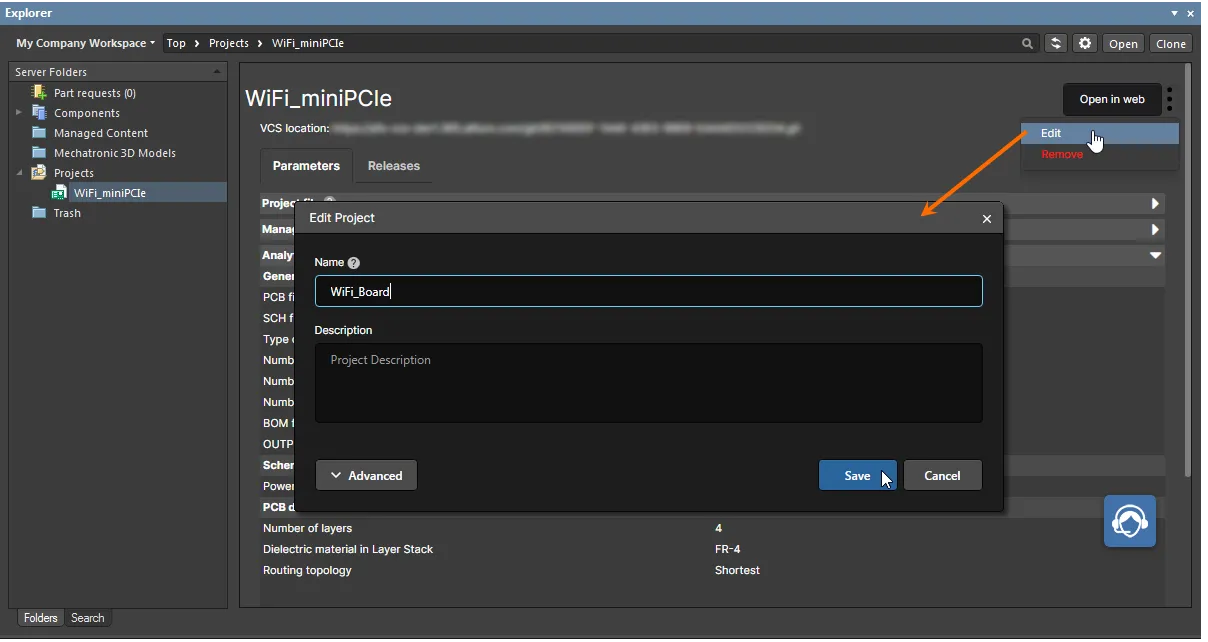Select the Trash folder

click(x=67, y=213)
